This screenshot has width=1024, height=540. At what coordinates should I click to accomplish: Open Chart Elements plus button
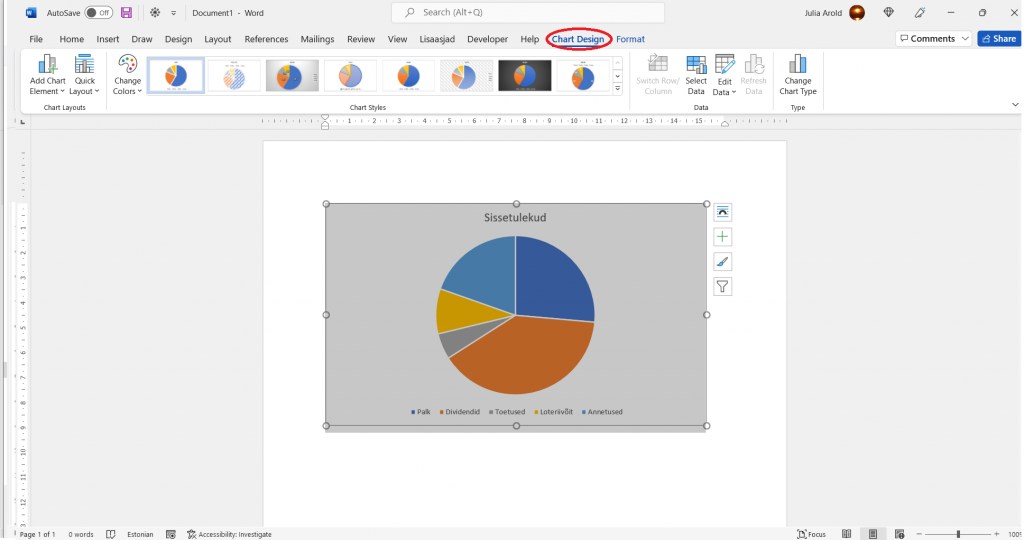pyautogui.click(x=722, y=237)
